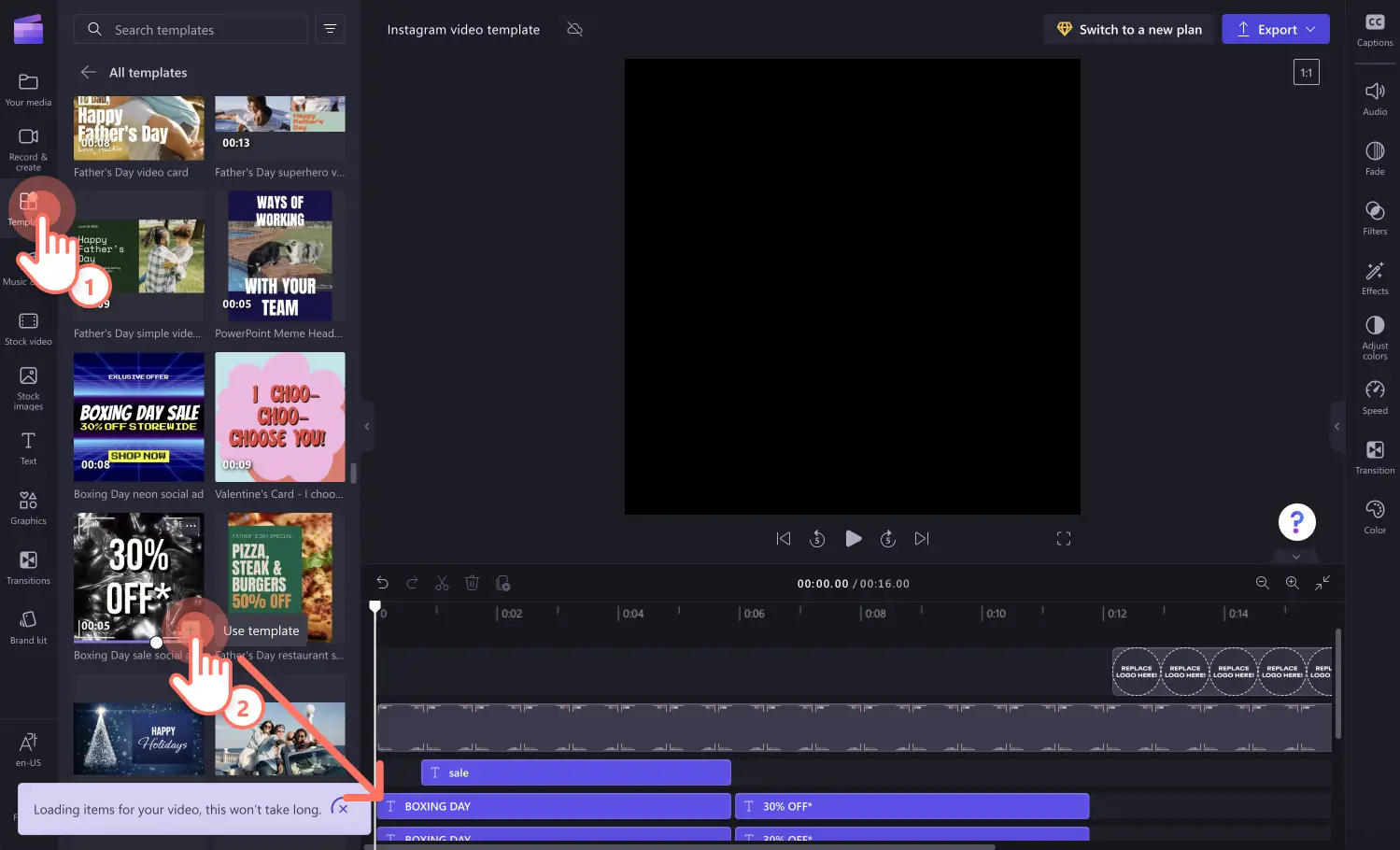1400x850 pixels.
Task: Go back with the All templates arrow
Action: (x=89, y=72)
